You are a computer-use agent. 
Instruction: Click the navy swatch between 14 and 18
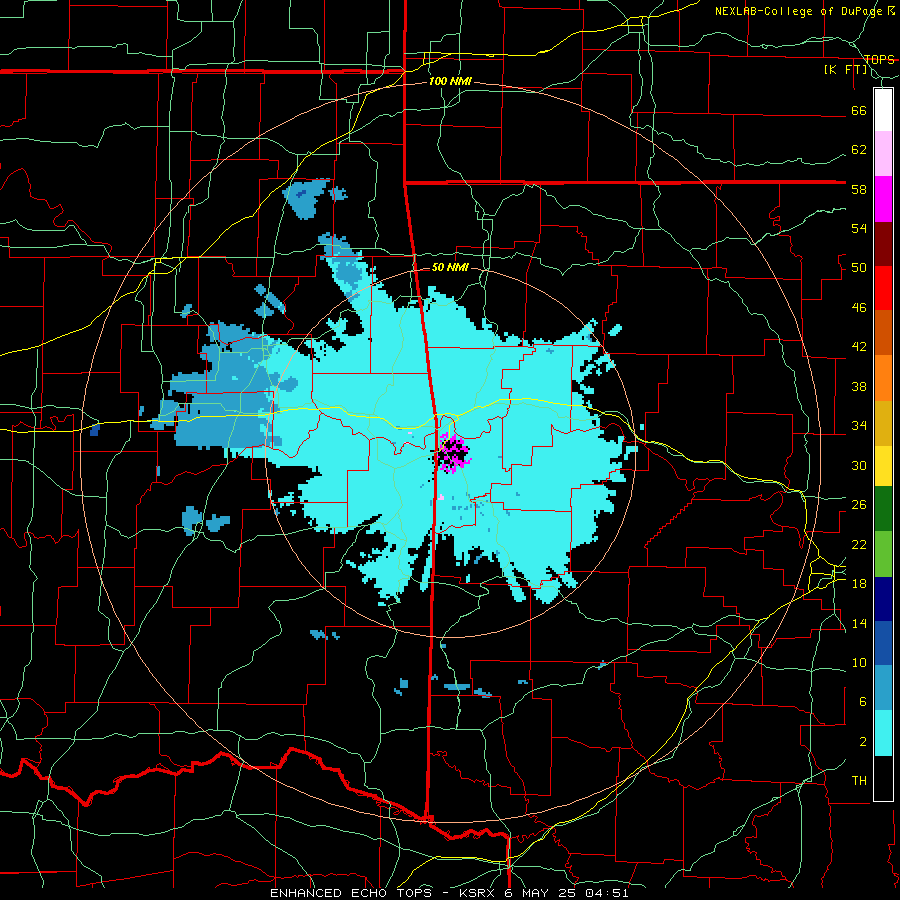(x=883, y=599)
